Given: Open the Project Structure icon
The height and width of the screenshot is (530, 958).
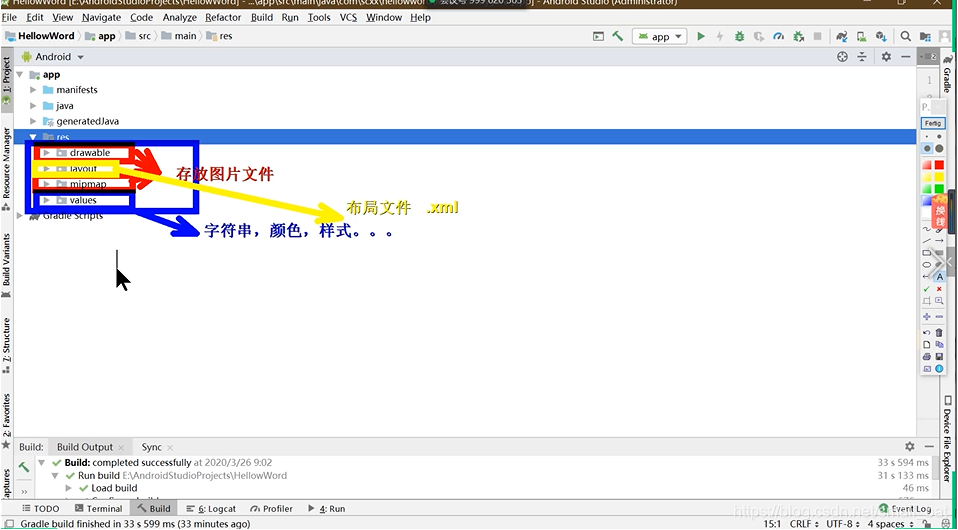Looking at the screenshot, I should pos(926,36).
